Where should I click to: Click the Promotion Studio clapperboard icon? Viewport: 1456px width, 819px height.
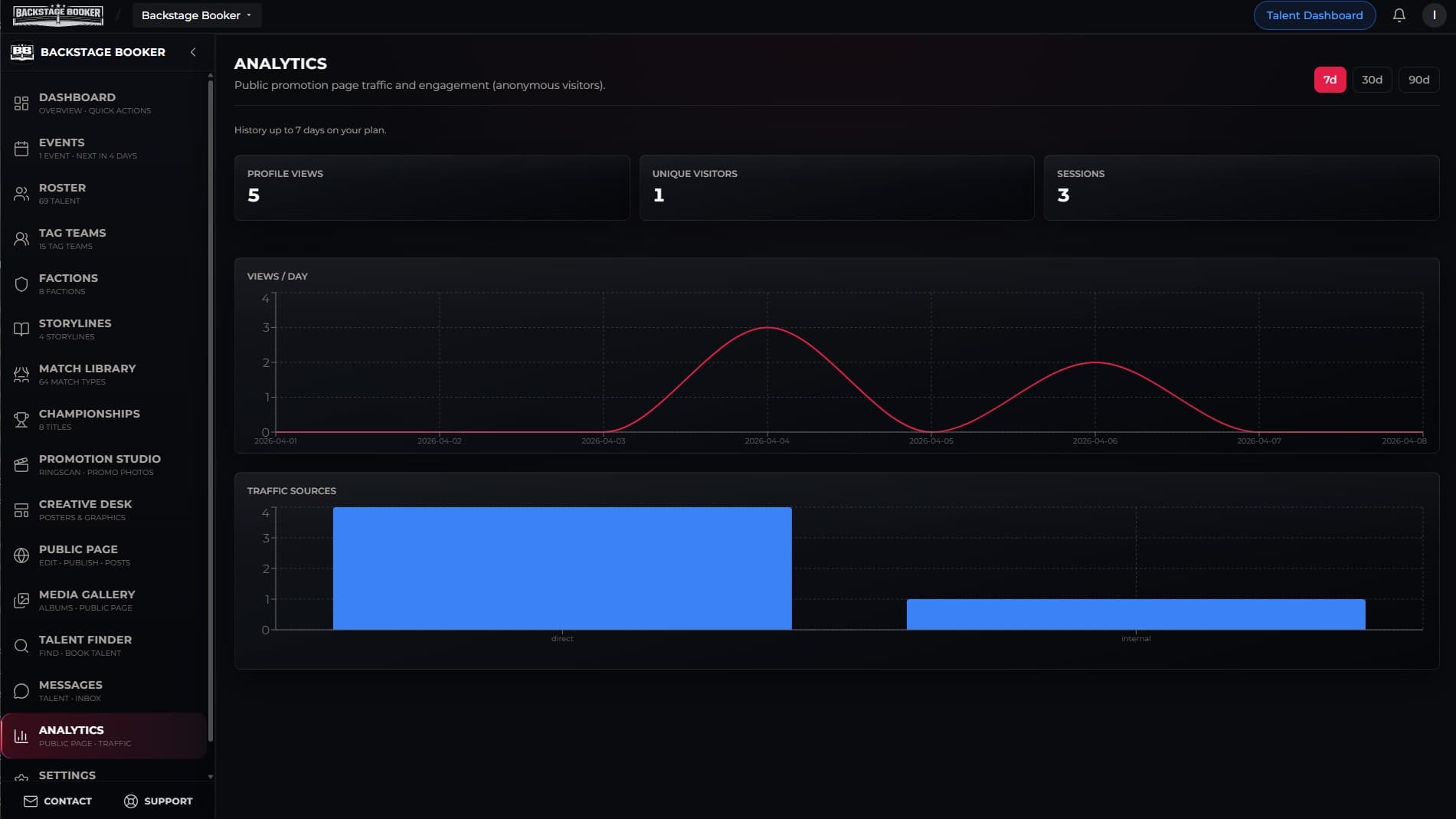(x=21, y=464)
